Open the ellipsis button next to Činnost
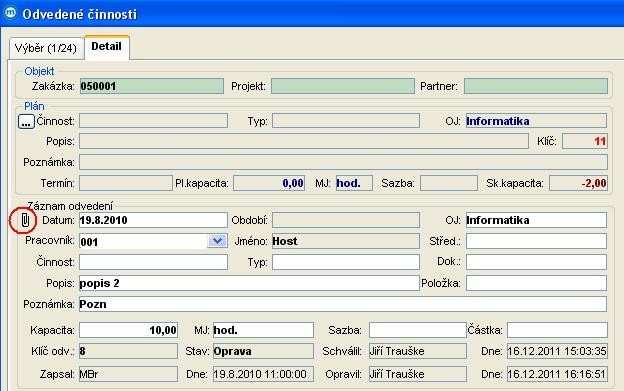Viewport: 624px width, 391px height. tap(26, 122)
